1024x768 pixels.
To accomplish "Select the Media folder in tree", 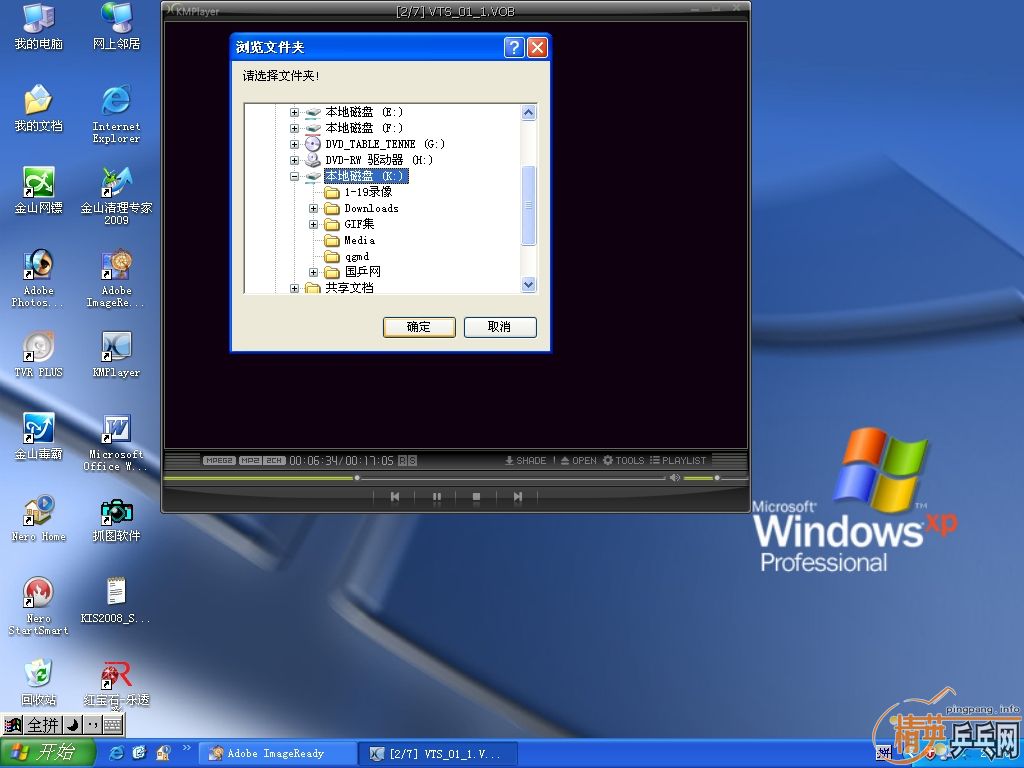I will 350,240.
